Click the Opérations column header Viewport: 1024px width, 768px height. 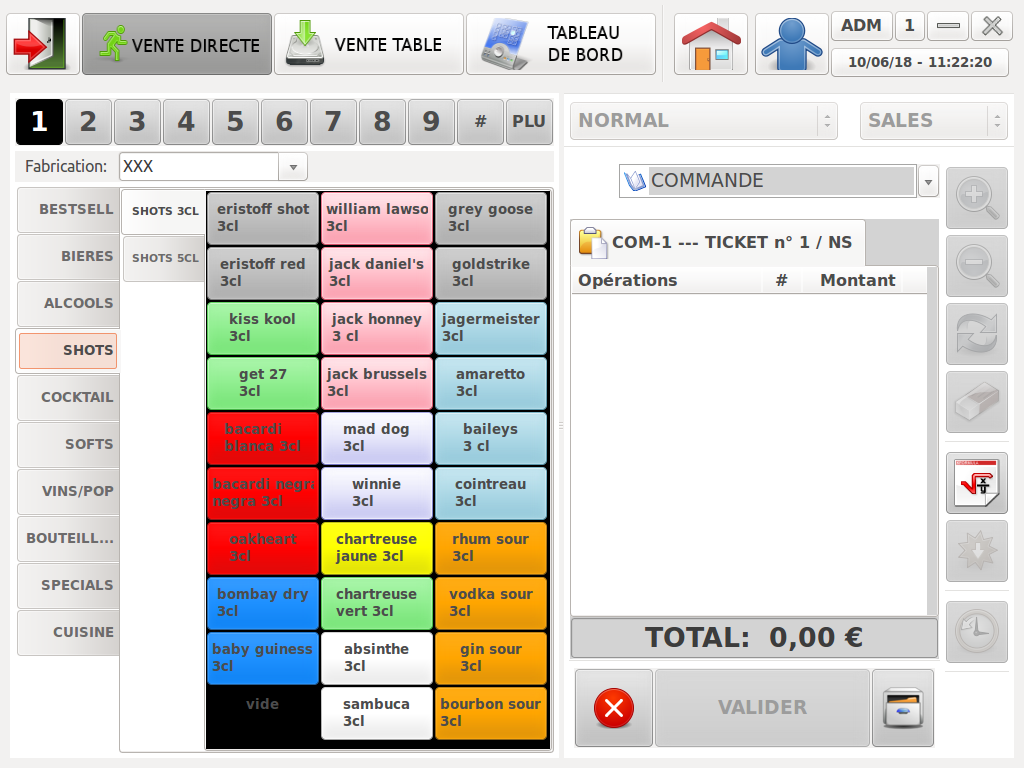click(x=666, y=280)
